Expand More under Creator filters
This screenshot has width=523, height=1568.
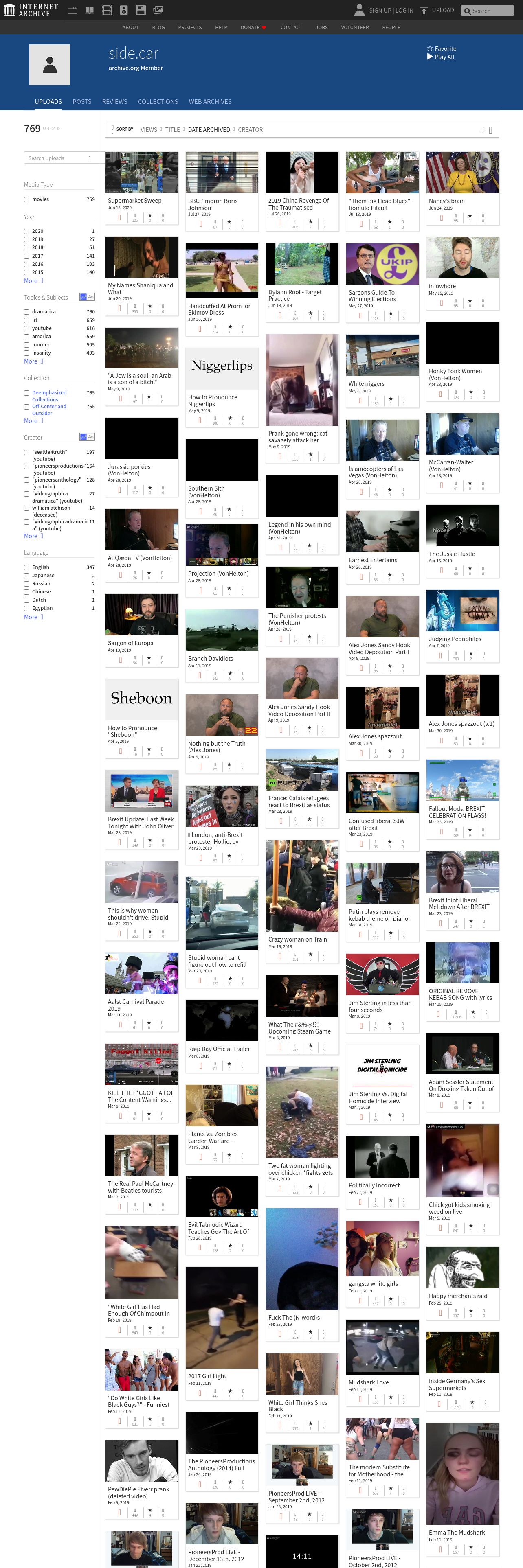[33, 536]
